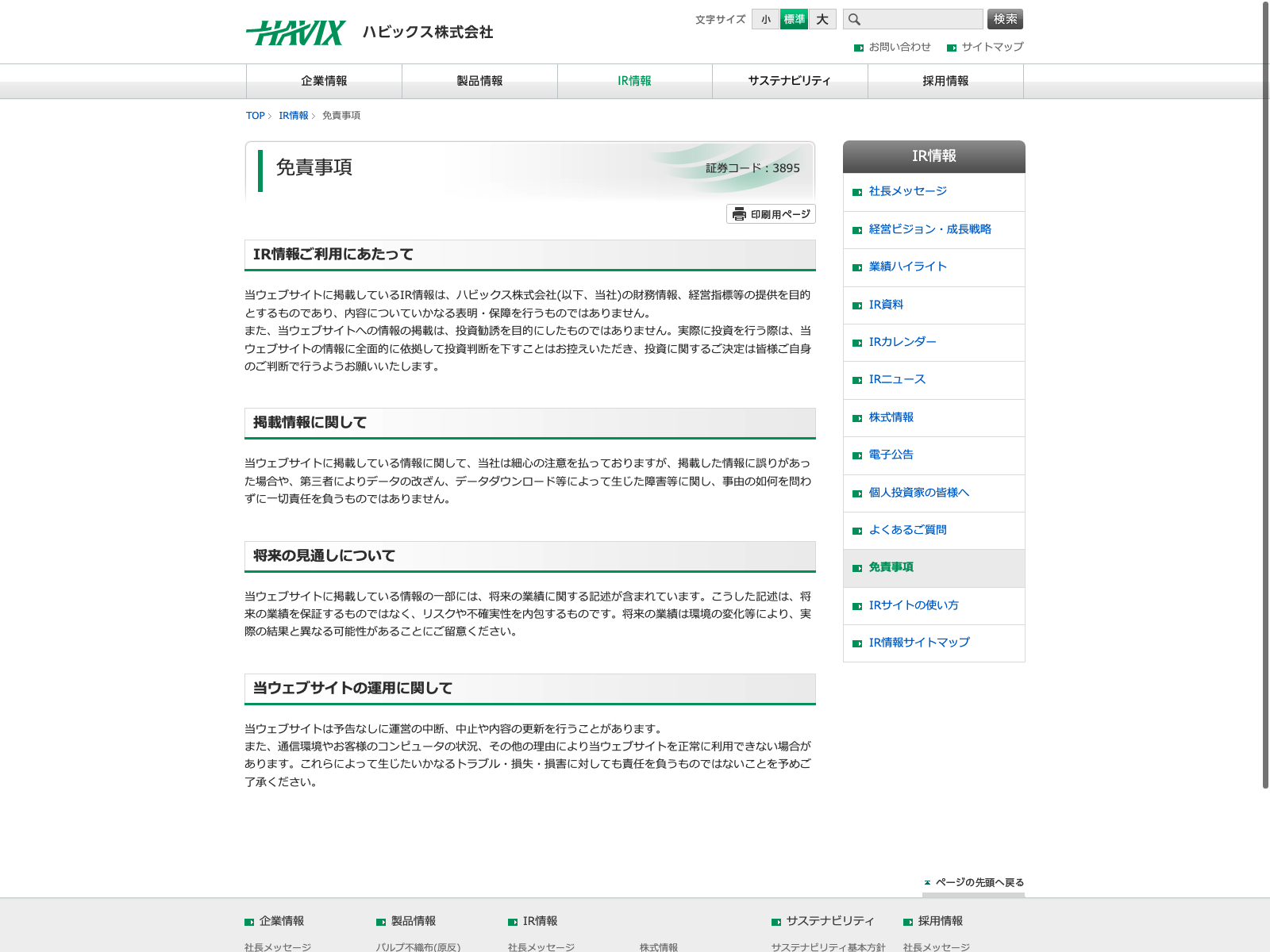The height and width of the screenshot is (952, 1270).
Task: Click arrow icon next to 社長メッセージ in sidebar
Action: pyautogui.click(x=857, y=192)
